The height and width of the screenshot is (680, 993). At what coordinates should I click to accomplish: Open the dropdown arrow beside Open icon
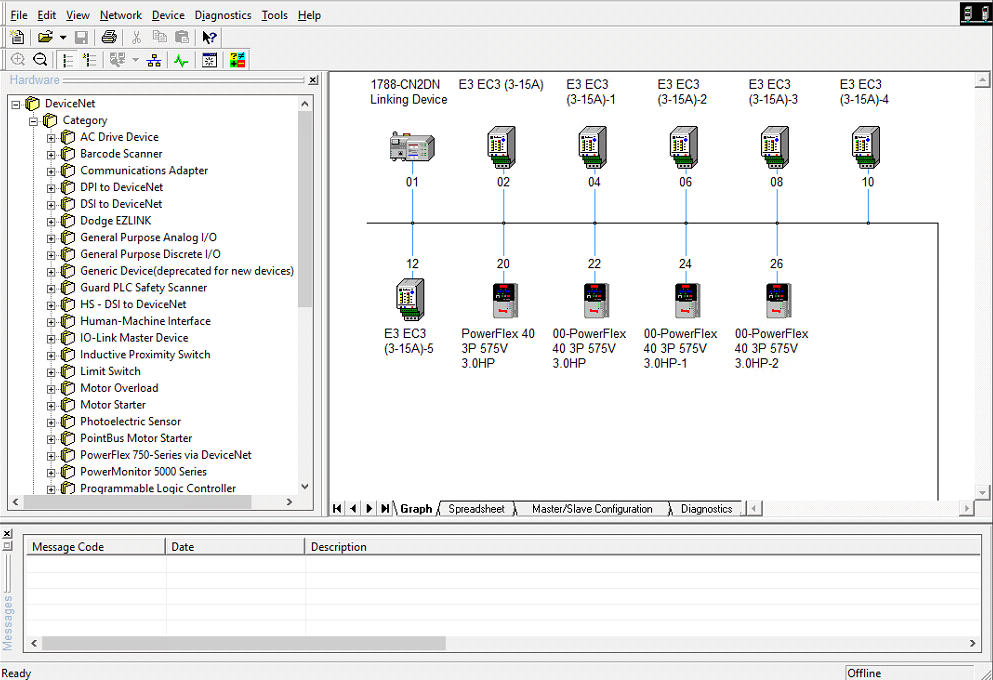click(x=63, y=38)
